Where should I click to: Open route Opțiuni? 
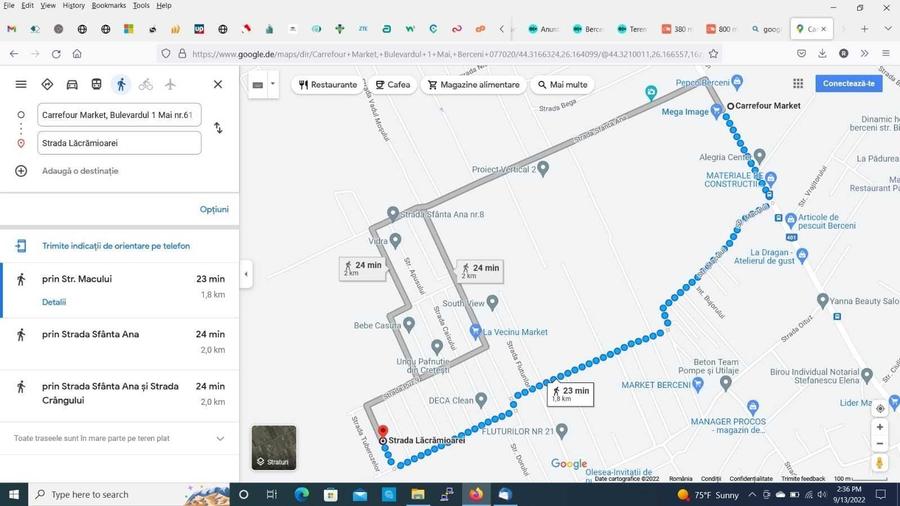coord(214,209)
